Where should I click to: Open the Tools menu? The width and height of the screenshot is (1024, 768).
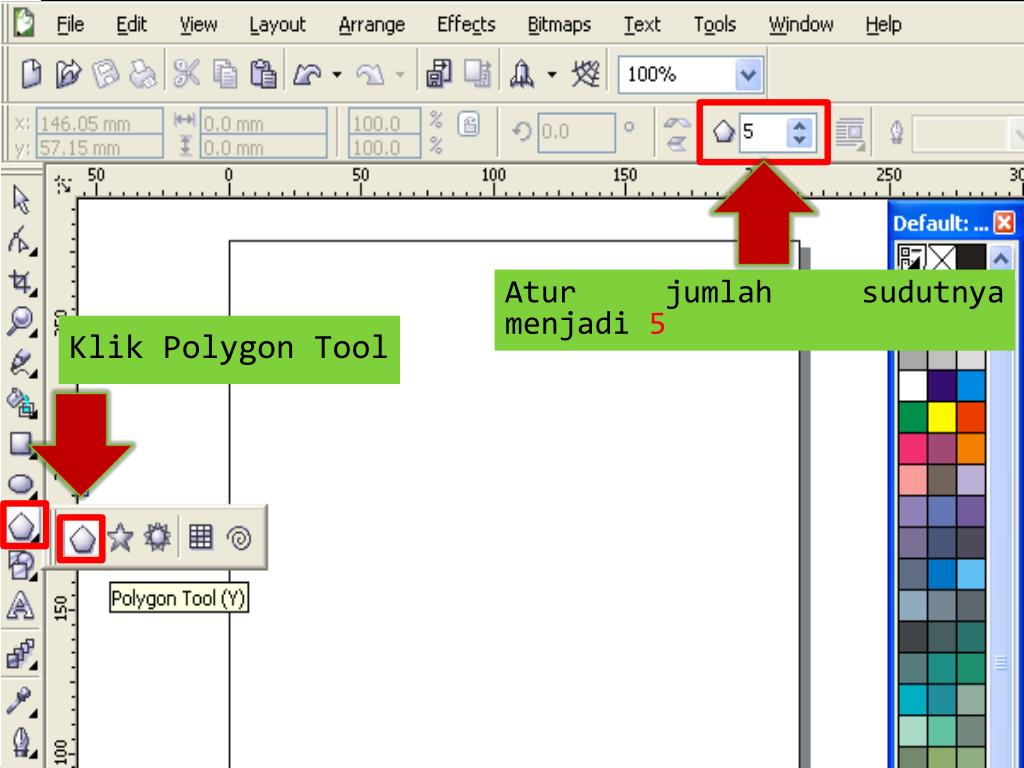714,25
